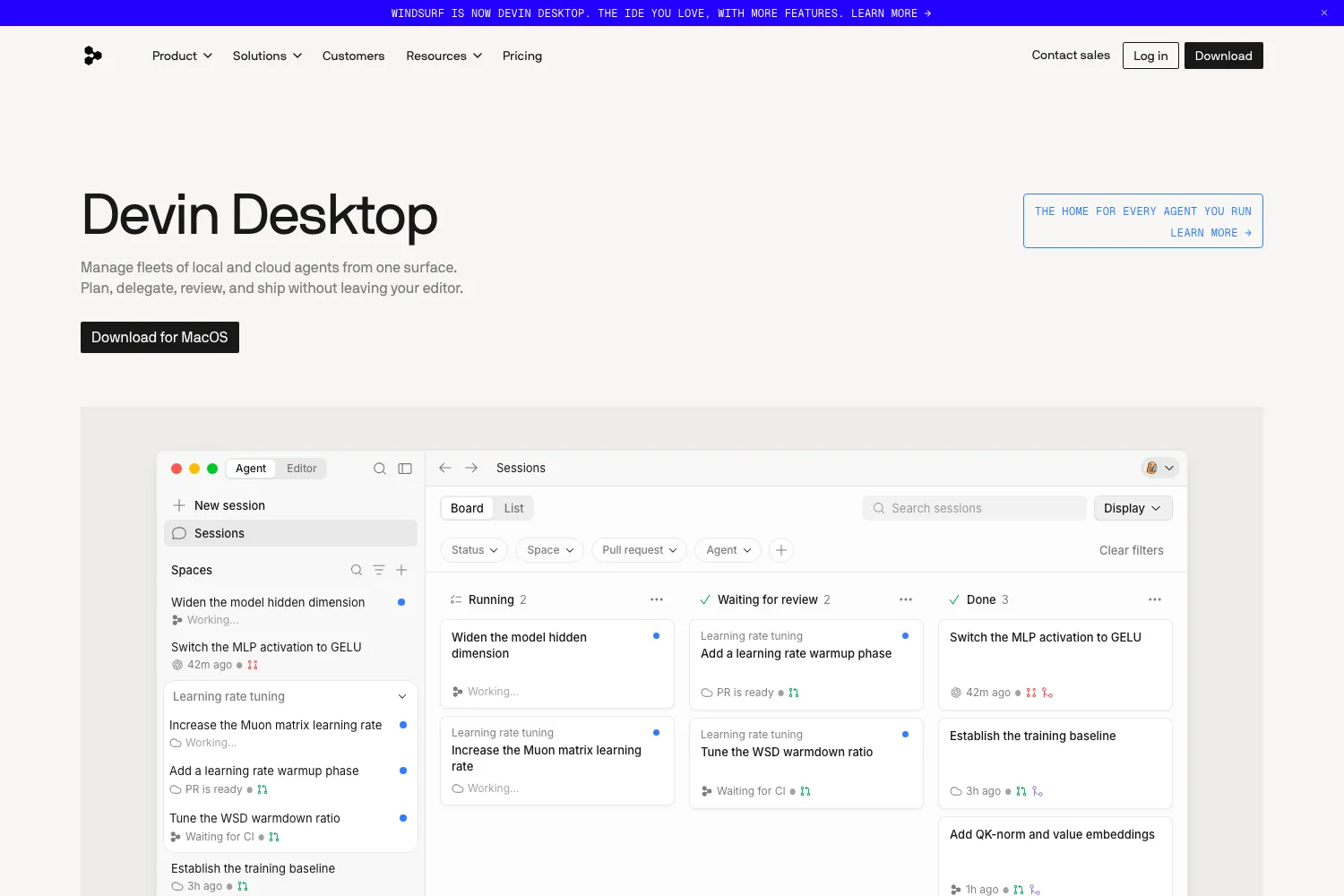Expand the Display dropdown
Image resolution: width=1344 pixels, height=896 pixels.
(x=1133, y=508)
